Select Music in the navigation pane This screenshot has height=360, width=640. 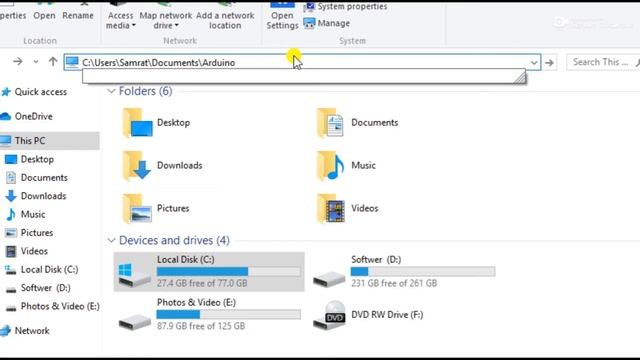pyautogui.click(x=25, y=214)
